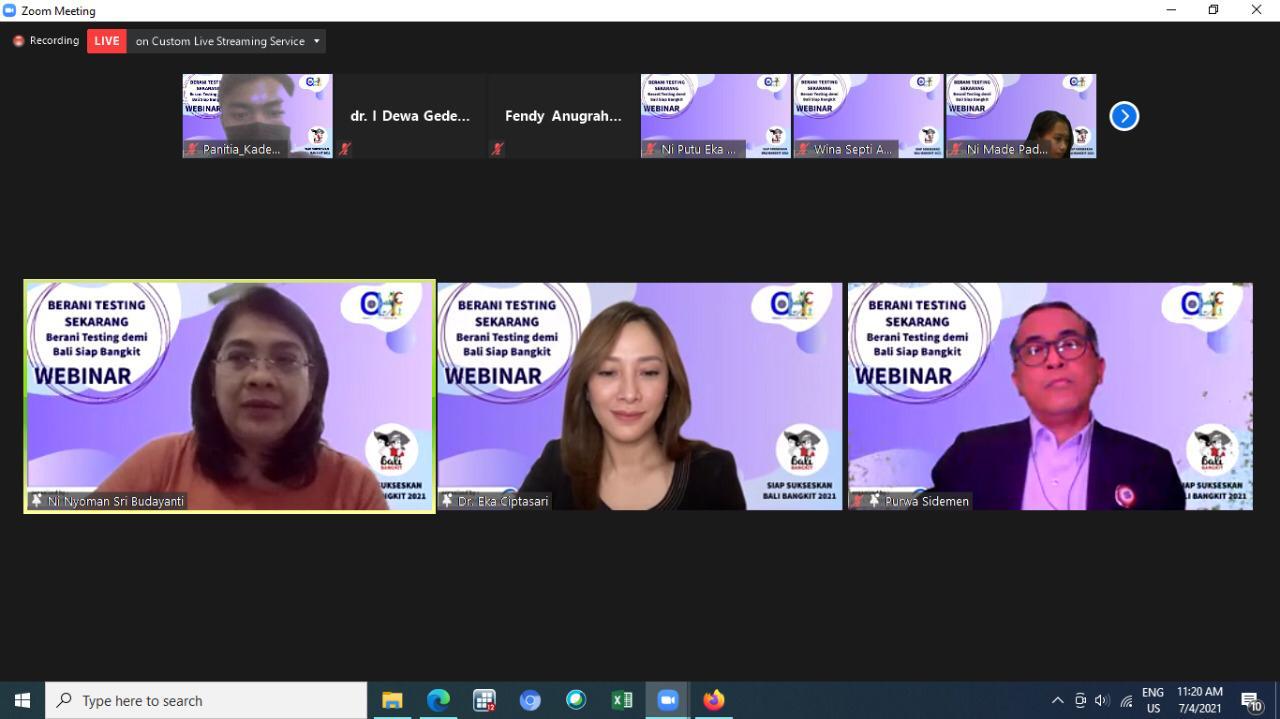
Task: Select dr. I Dewa Gede participant tile
Action: click(x=410, y=115)
